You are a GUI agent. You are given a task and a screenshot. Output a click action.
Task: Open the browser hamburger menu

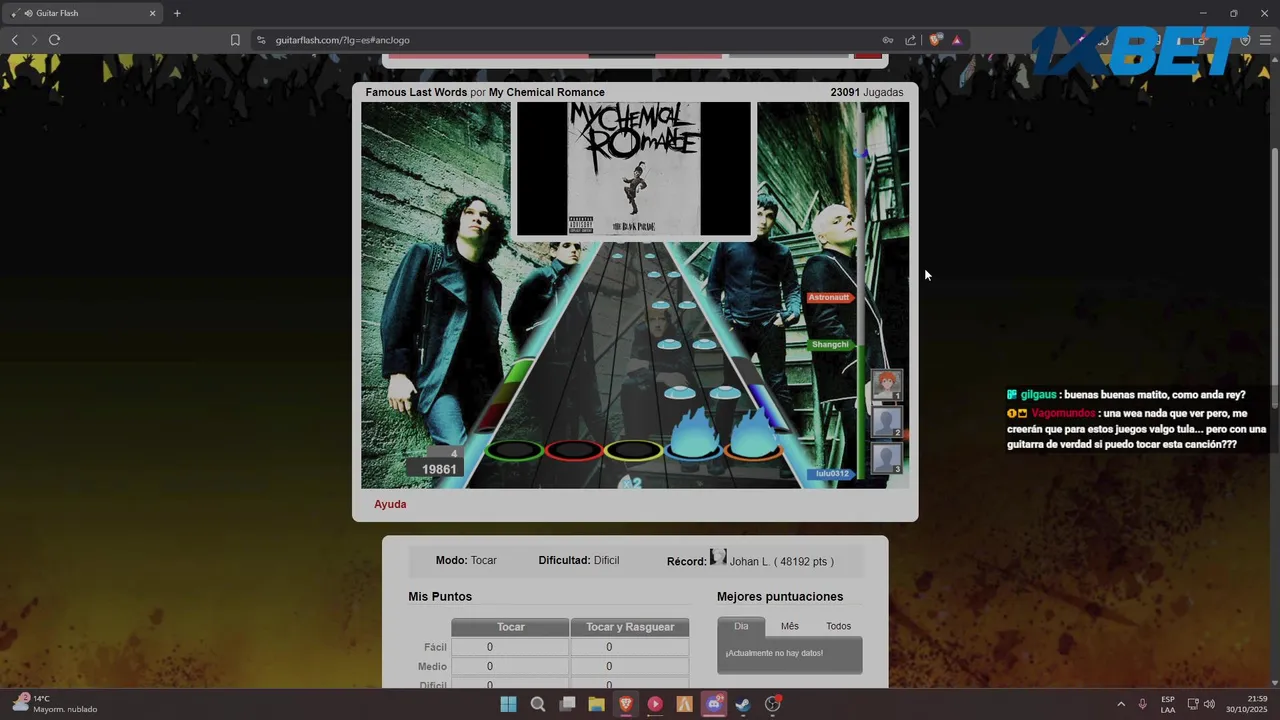(1266, 40)
